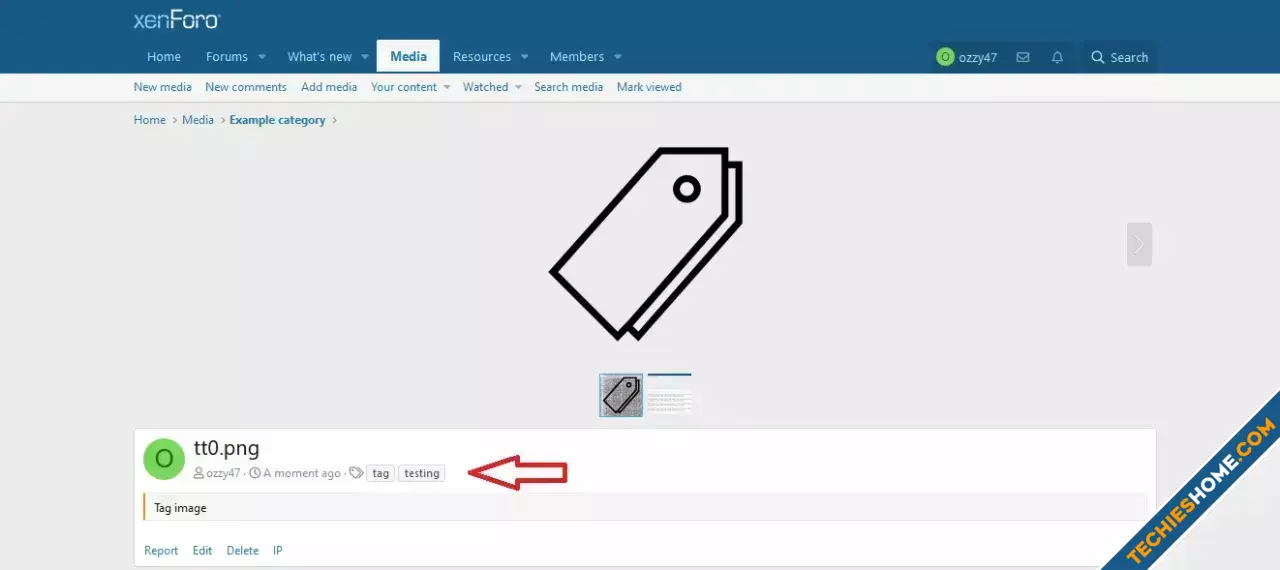Image resolution: width=1280 pixels, height=570 pixels.
Task: Open the alerts bell icon
Action: (x=1057, y=57)
